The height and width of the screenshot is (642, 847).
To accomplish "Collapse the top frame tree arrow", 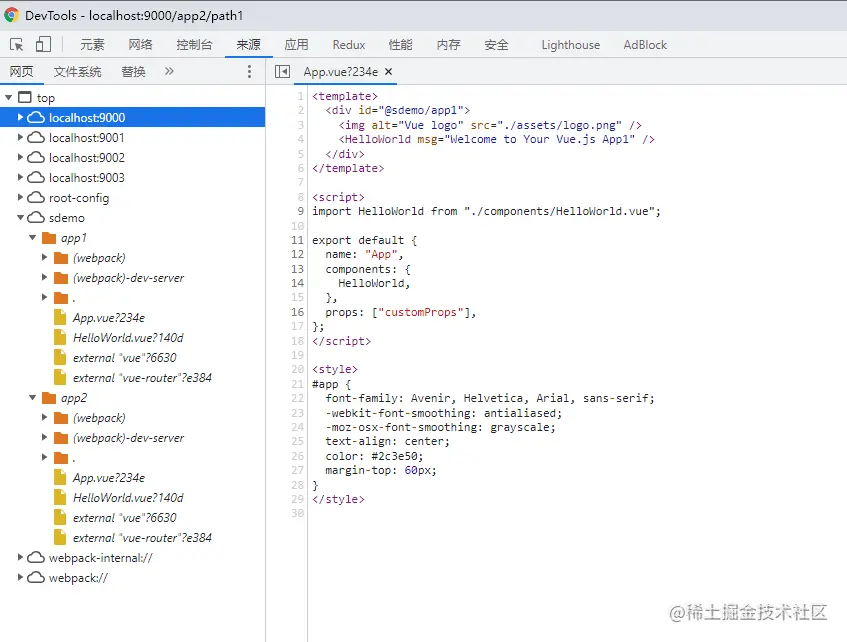I will click(x=9, y=97).
